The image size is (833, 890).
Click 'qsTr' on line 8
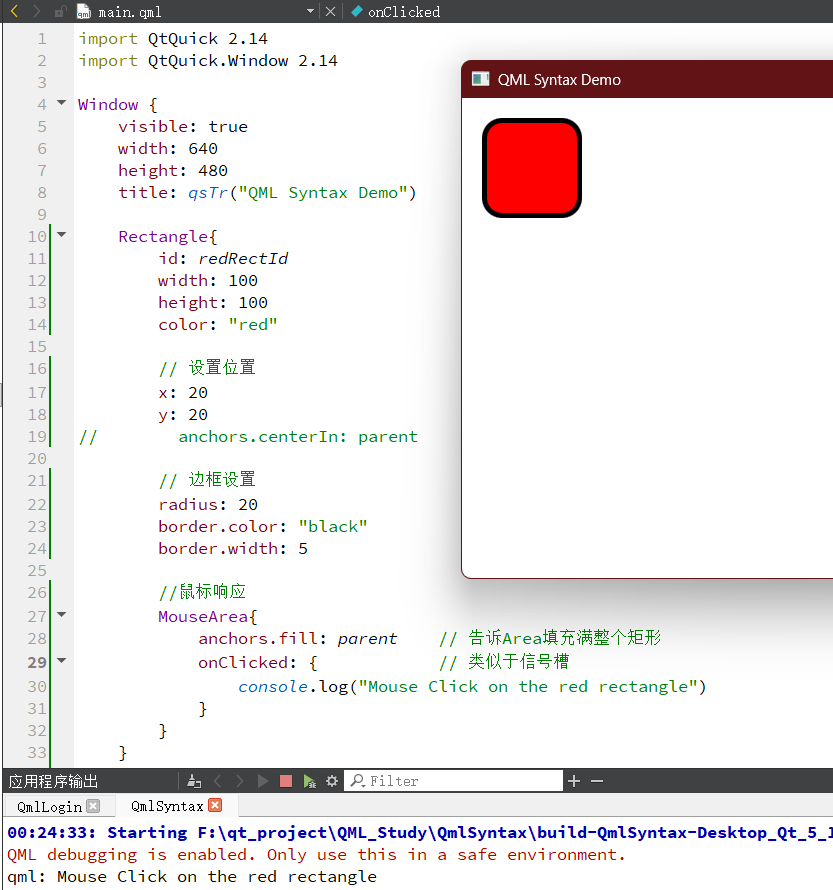[208, 193]
